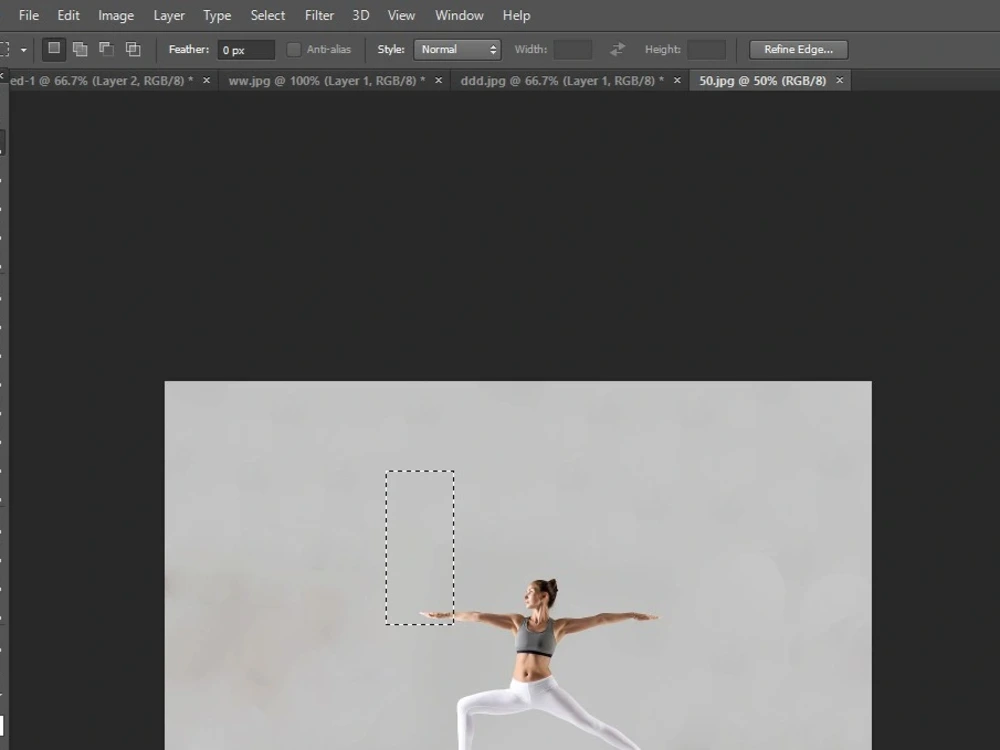
Task: Open the View menu
Action: (x=401, y=15)
